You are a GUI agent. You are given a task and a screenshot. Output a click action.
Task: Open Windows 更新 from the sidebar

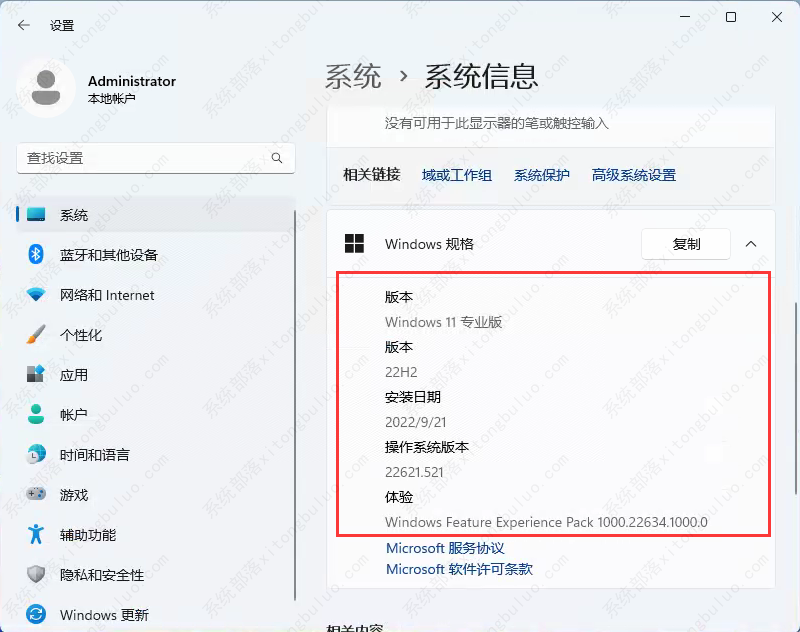point(95,614)
